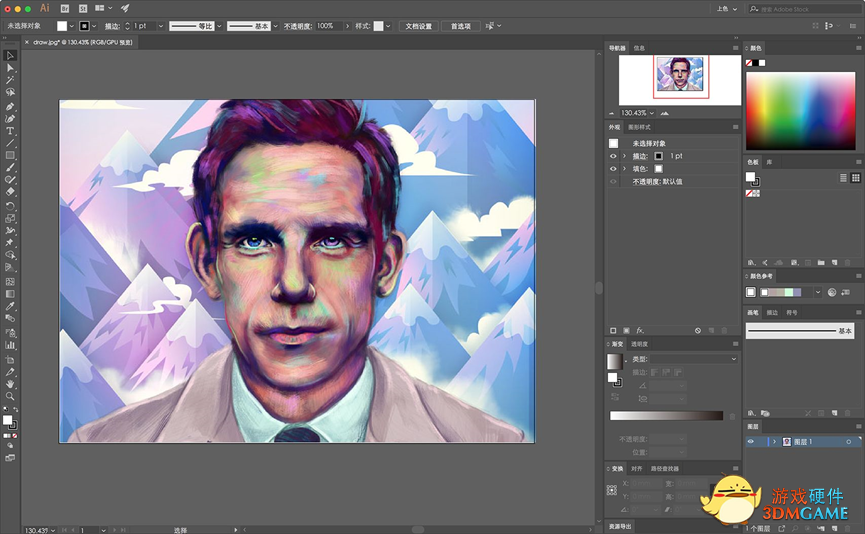Select the Shape Builder tool

[10, 255]
